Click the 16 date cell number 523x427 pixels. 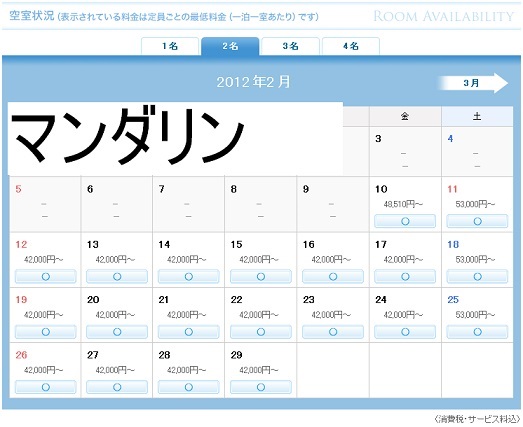click(x=309, y=245)
